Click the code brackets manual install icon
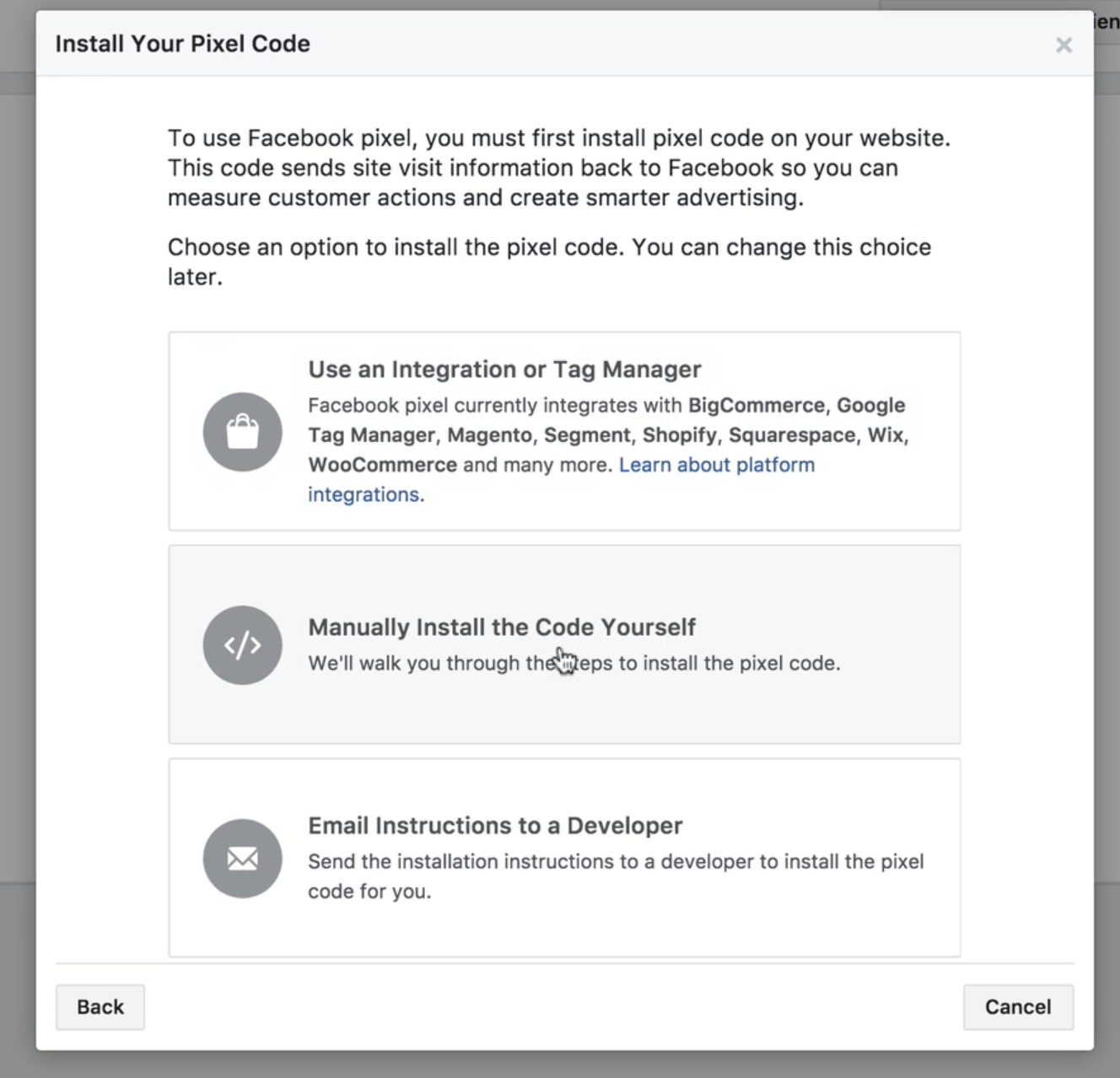Image resolution: width=1120 pixels, height=1078 pixels. pyautogui.click(x=242, y=644)
